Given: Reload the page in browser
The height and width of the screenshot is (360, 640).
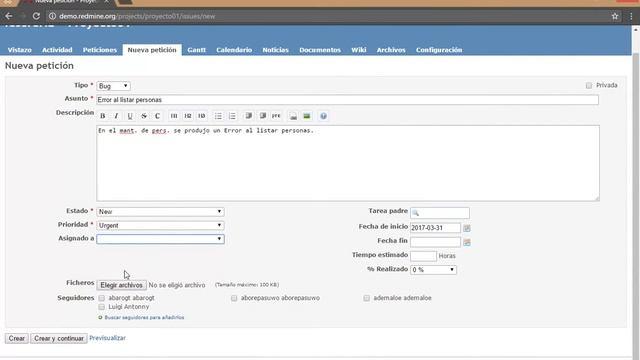Looking at the screenshot, I should [x=36, y=16].
